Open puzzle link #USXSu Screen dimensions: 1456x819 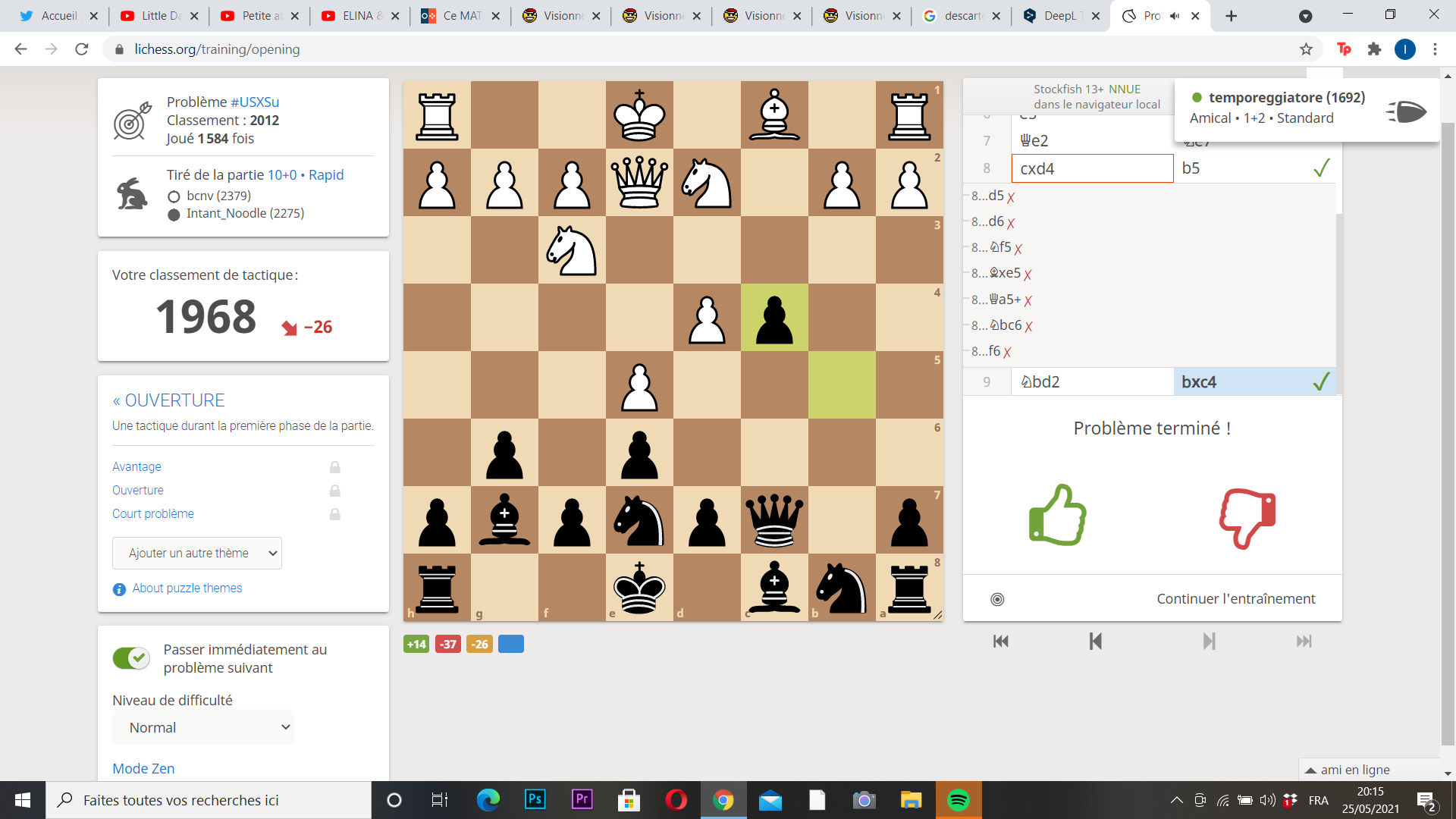click(x=255, y=102)
